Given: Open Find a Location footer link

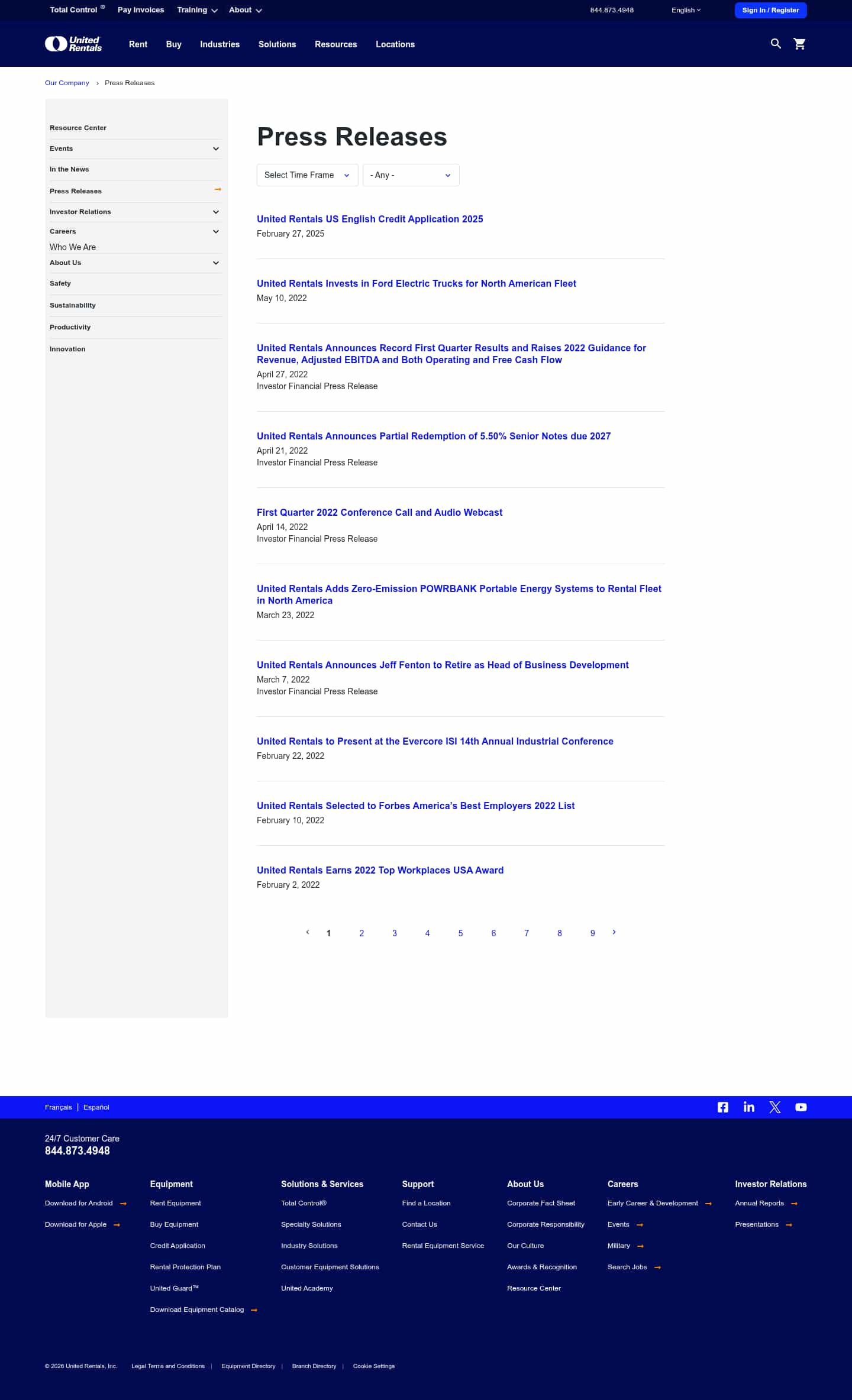Looking at the screenshot, I should coord(426,1203).
